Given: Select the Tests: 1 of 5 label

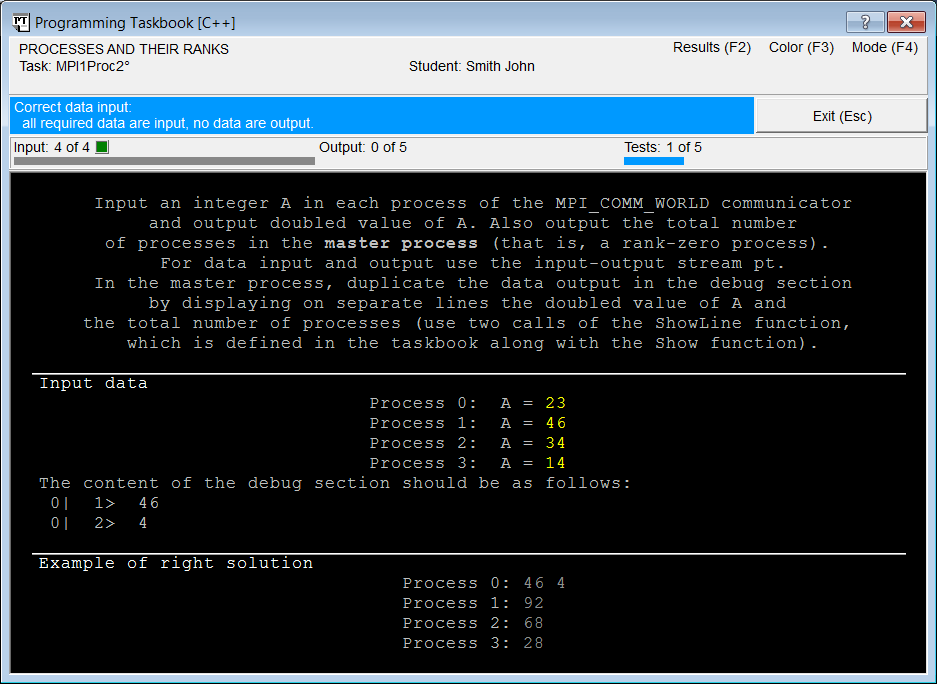Looking at the screenshot, I should point(663,147).
